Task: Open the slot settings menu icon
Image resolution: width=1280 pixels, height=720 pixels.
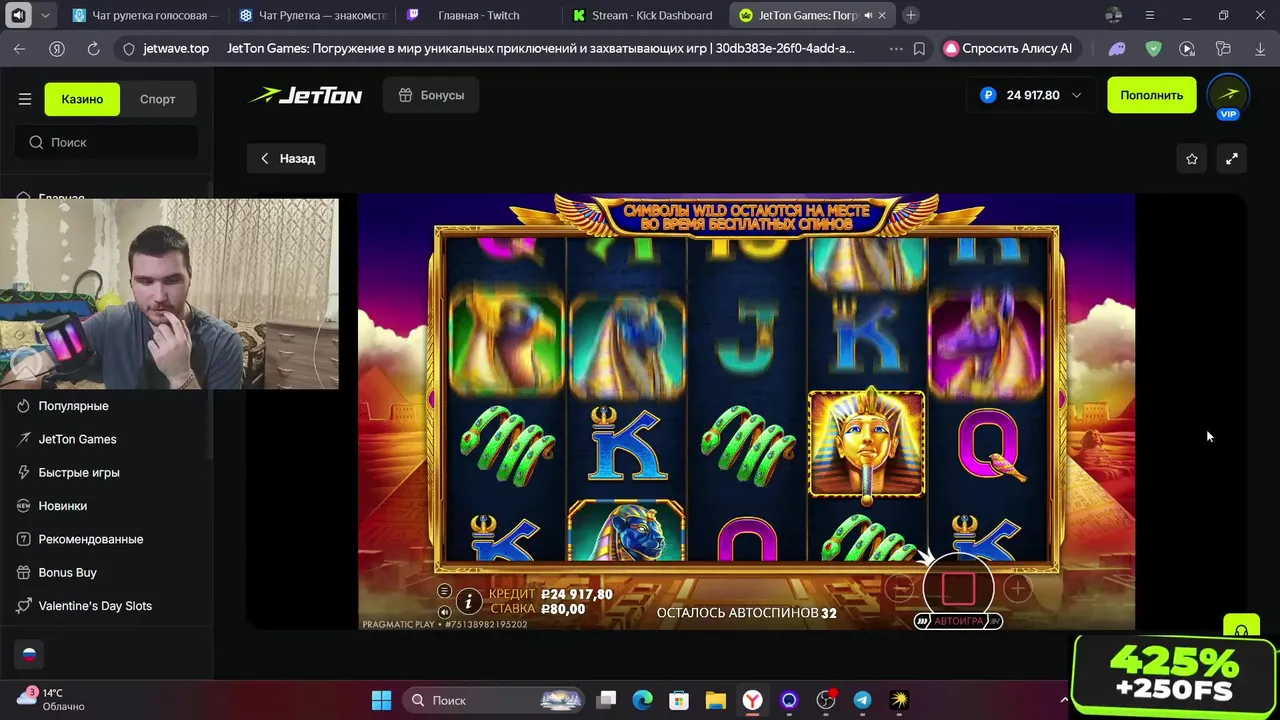Action: pyautogui.click(x=444, y=591)
